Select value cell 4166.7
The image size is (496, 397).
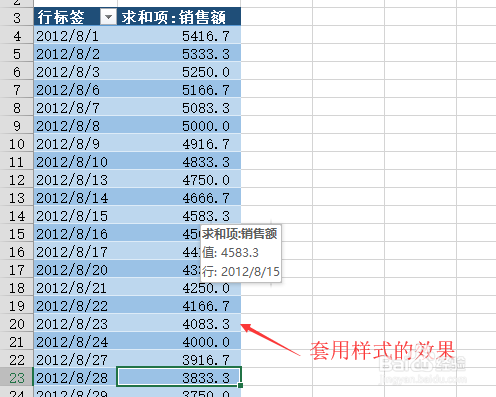tap(179, 306)
